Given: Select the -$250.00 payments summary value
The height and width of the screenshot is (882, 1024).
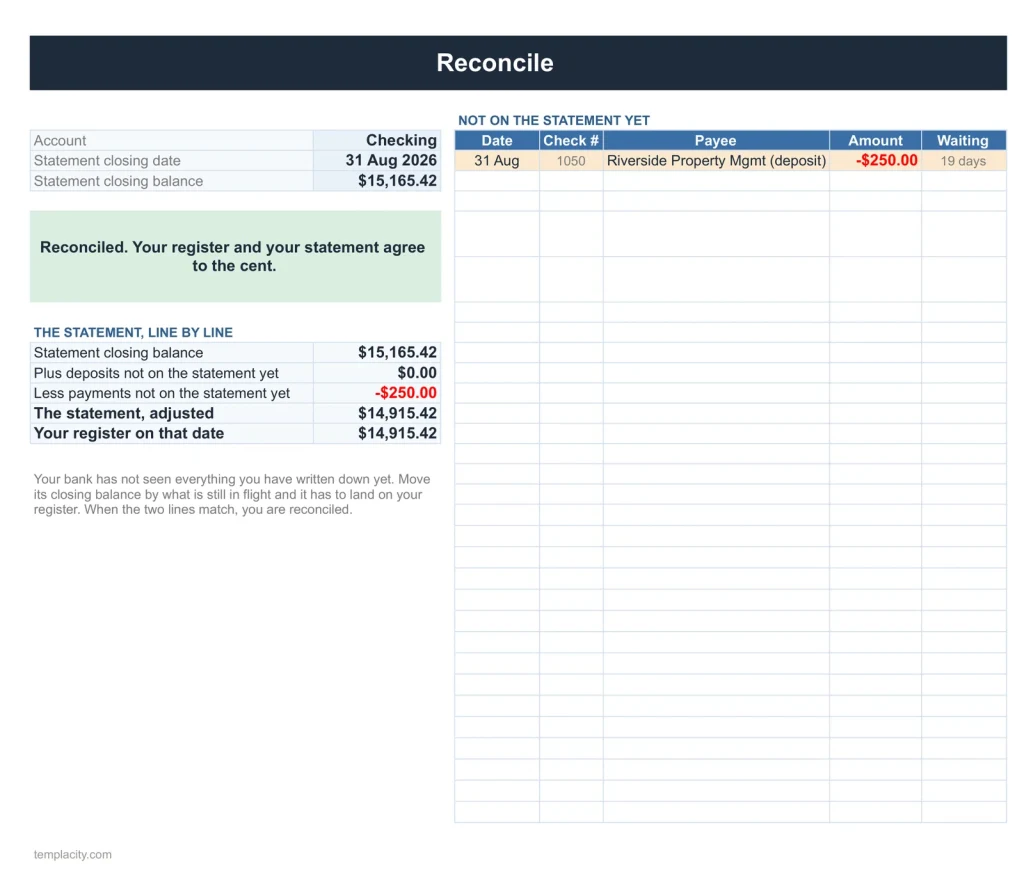Looking at the screenshot, I should pyautogui.click(x=377, y=393).
